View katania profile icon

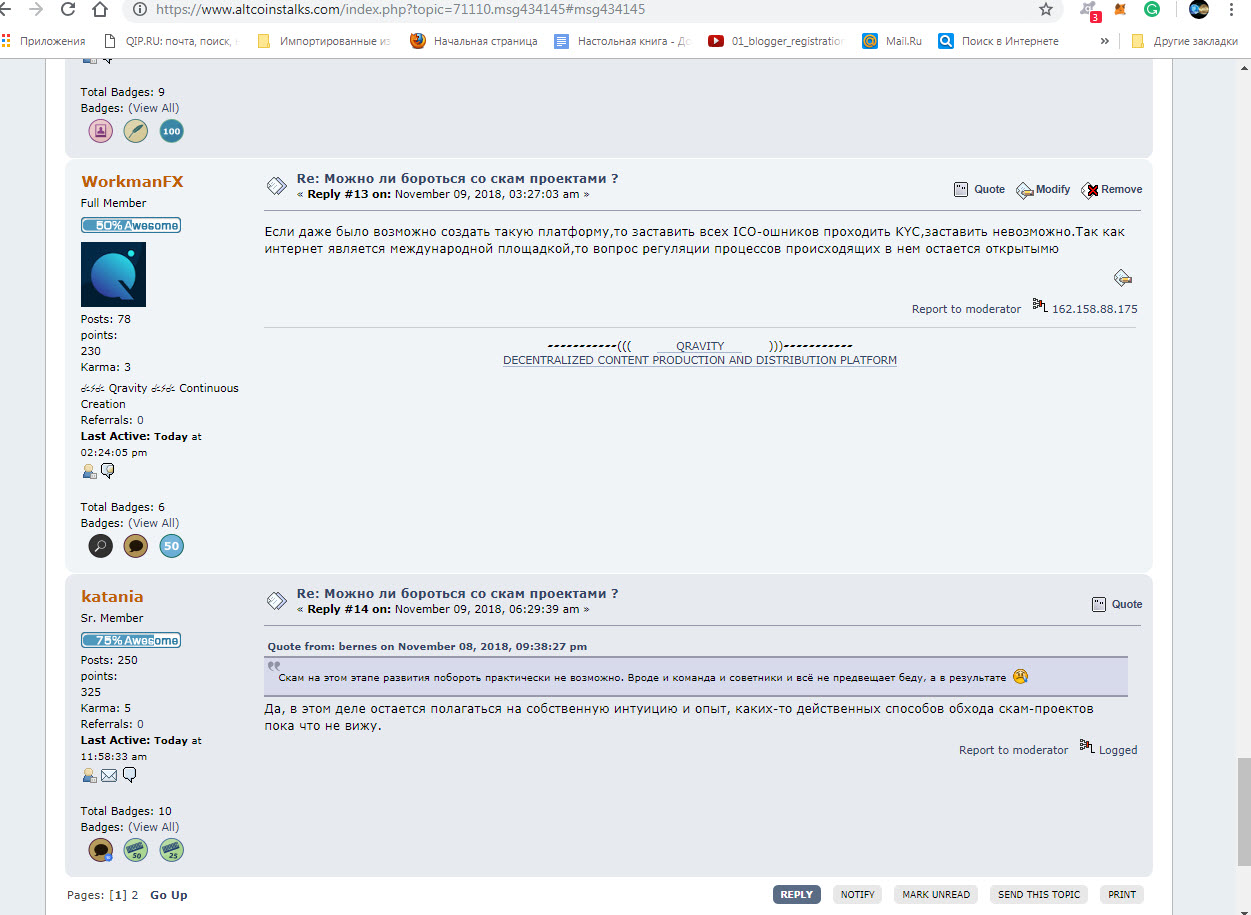pos(89,775)
